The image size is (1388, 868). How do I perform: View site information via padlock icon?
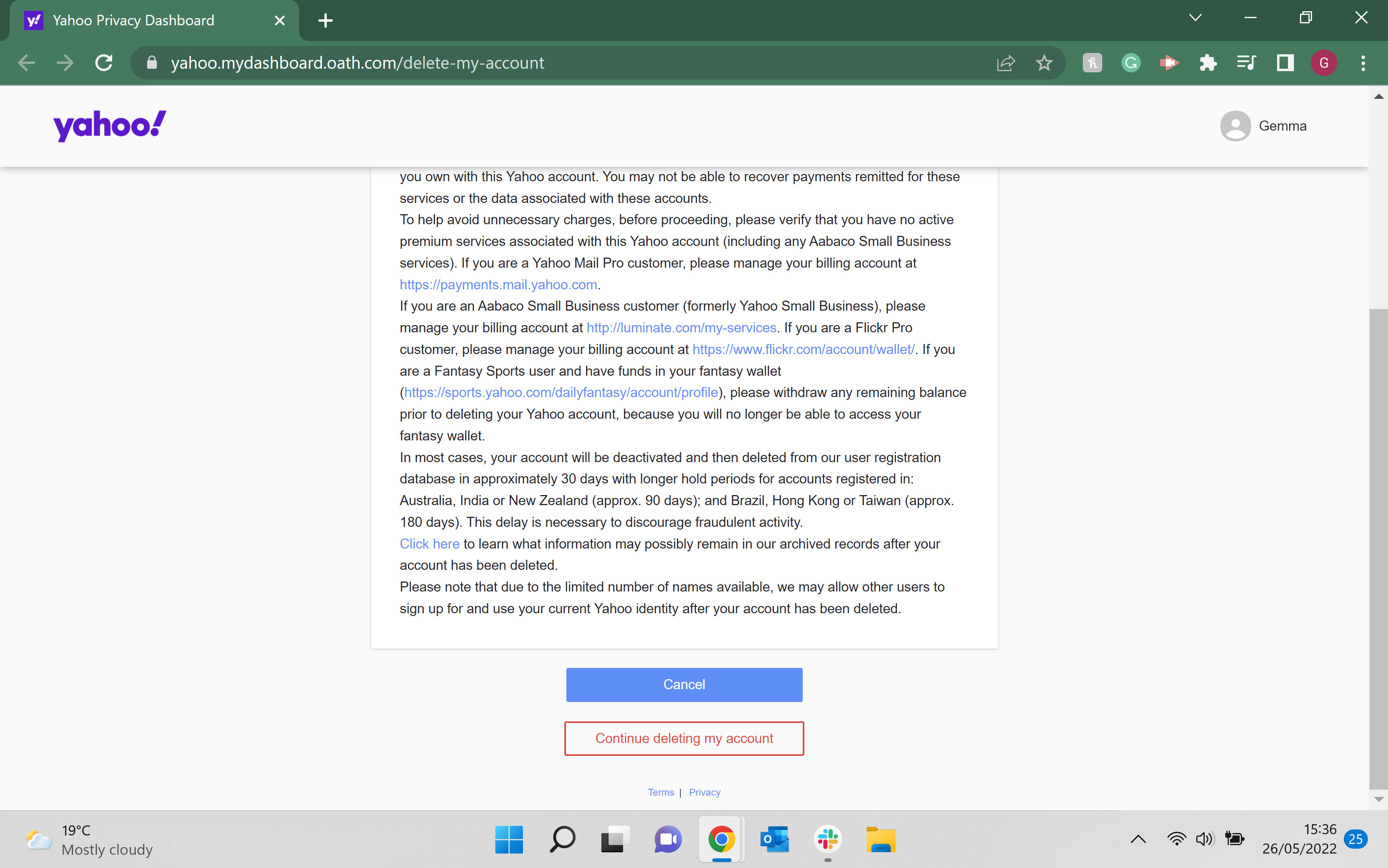(x=152, y=63)
